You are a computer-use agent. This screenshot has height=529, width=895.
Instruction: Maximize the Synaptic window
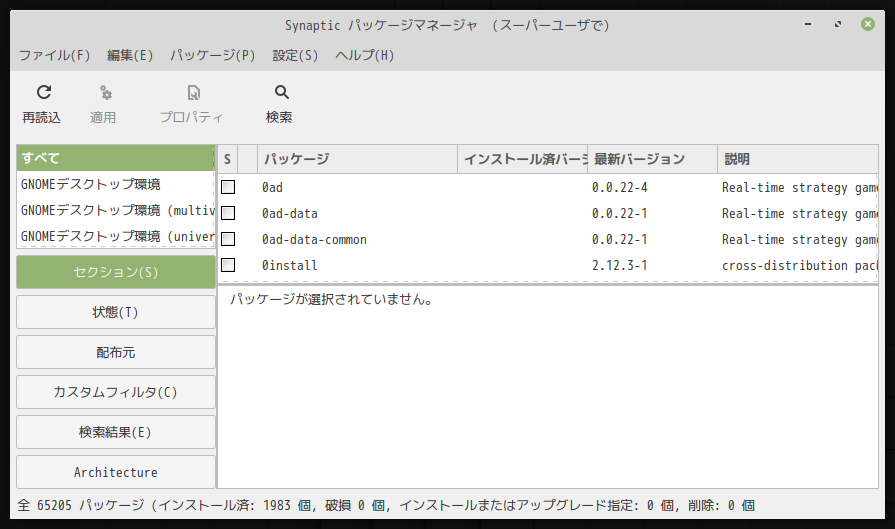pos(838,24)
